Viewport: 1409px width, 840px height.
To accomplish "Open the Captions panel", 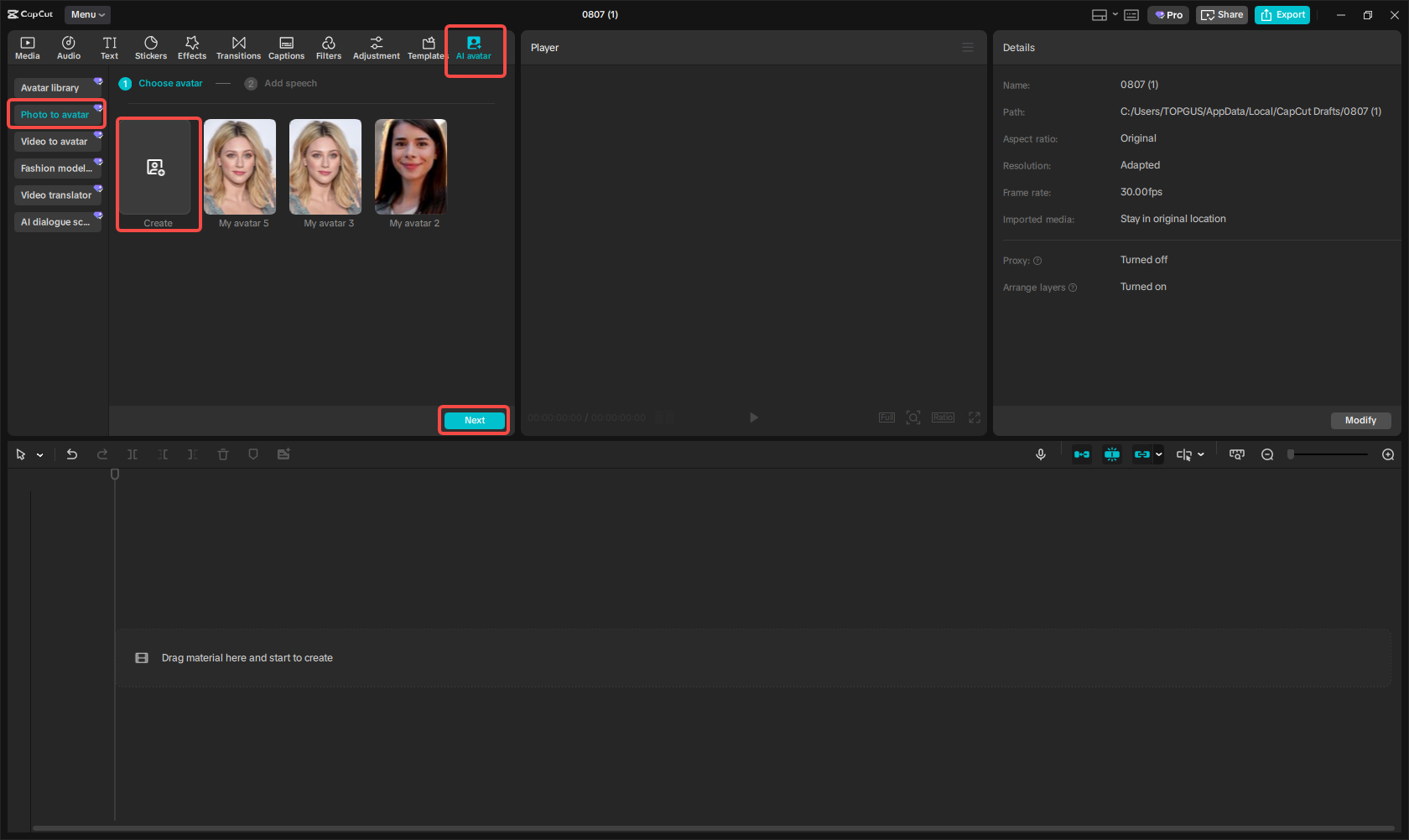I will (x=286, y=48).
